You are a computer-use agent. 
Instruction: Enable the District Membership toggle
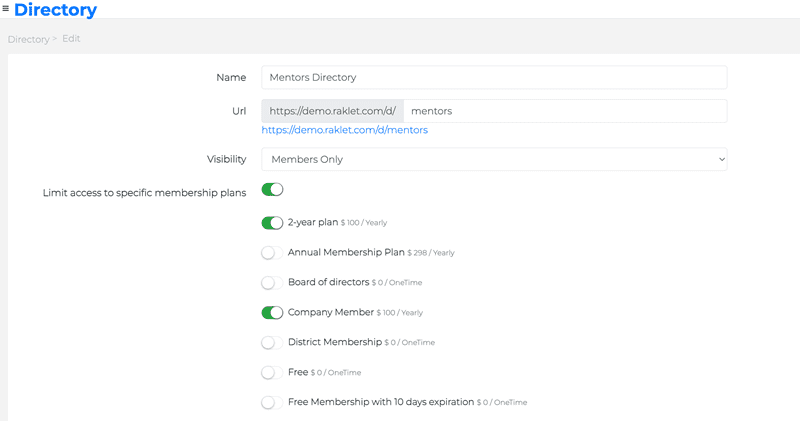point(272,342)
